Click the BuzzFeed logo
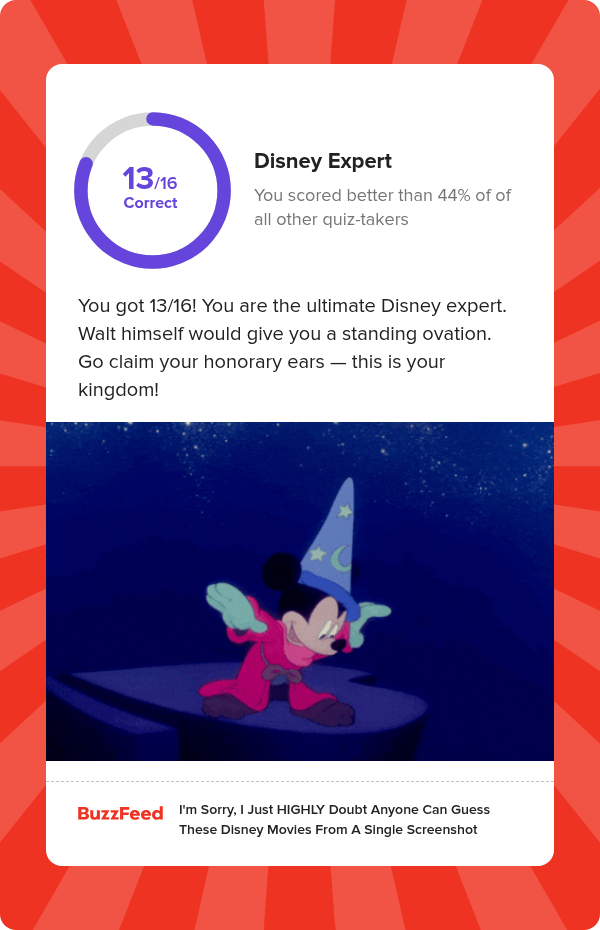The image size is (600, 930). coord(120,814)
